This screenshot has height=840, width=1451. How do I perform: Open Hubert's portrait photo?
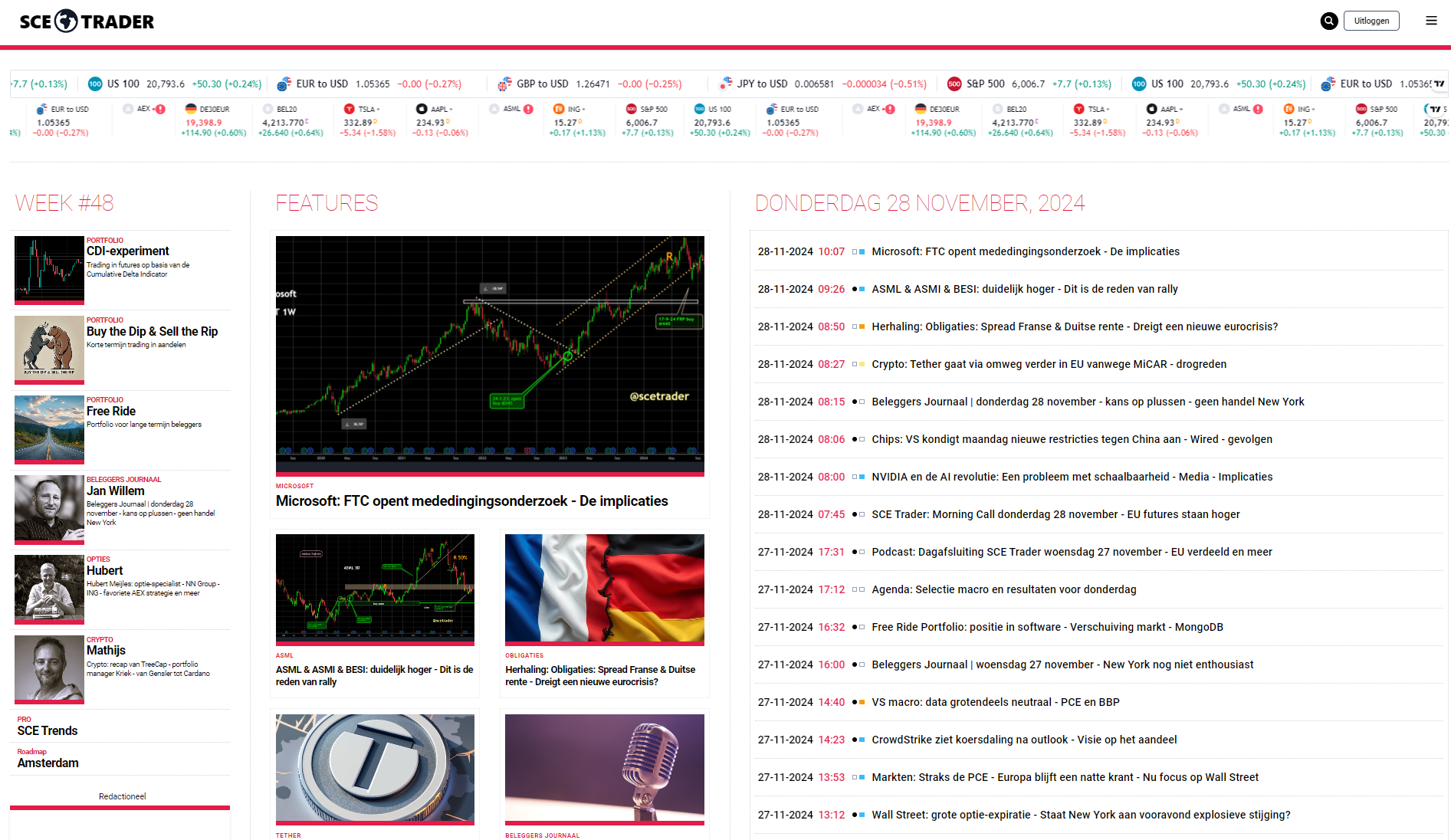point(49,588)
